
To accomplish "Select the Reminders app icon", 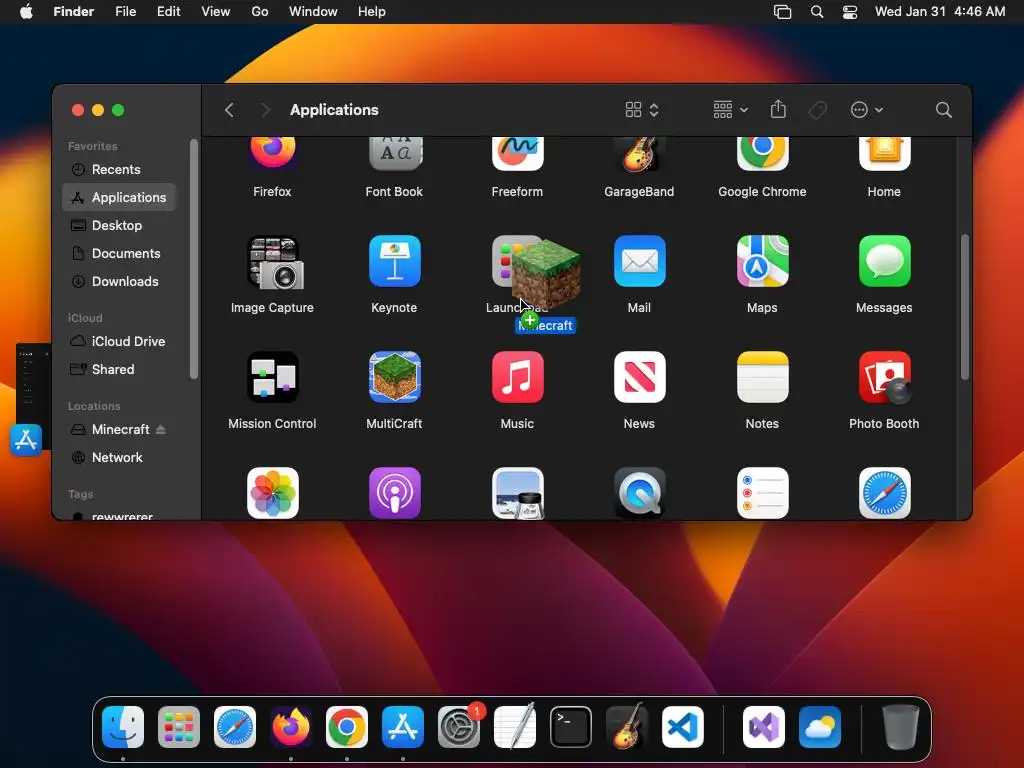I will 762,493.
